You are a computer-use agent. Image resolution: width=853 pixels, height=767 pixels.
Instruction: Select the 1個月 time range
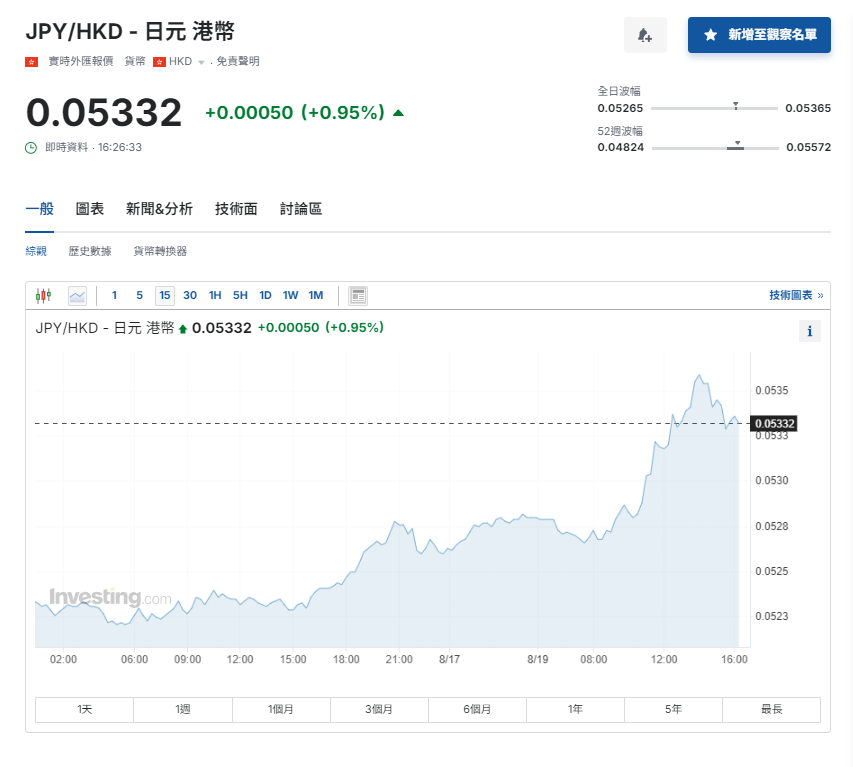(x=281, y=709)
